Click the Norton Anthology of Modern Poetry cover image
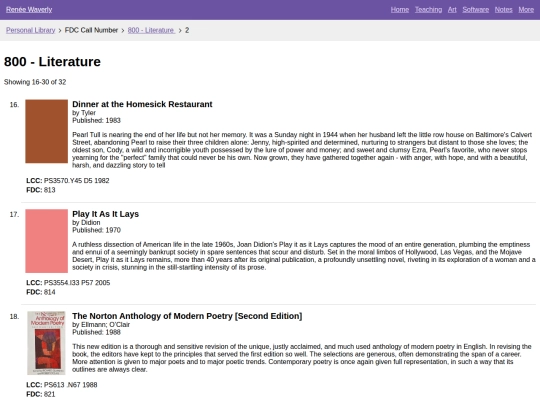Viewport: 540px width, 405px height. (x=46, y=343)
